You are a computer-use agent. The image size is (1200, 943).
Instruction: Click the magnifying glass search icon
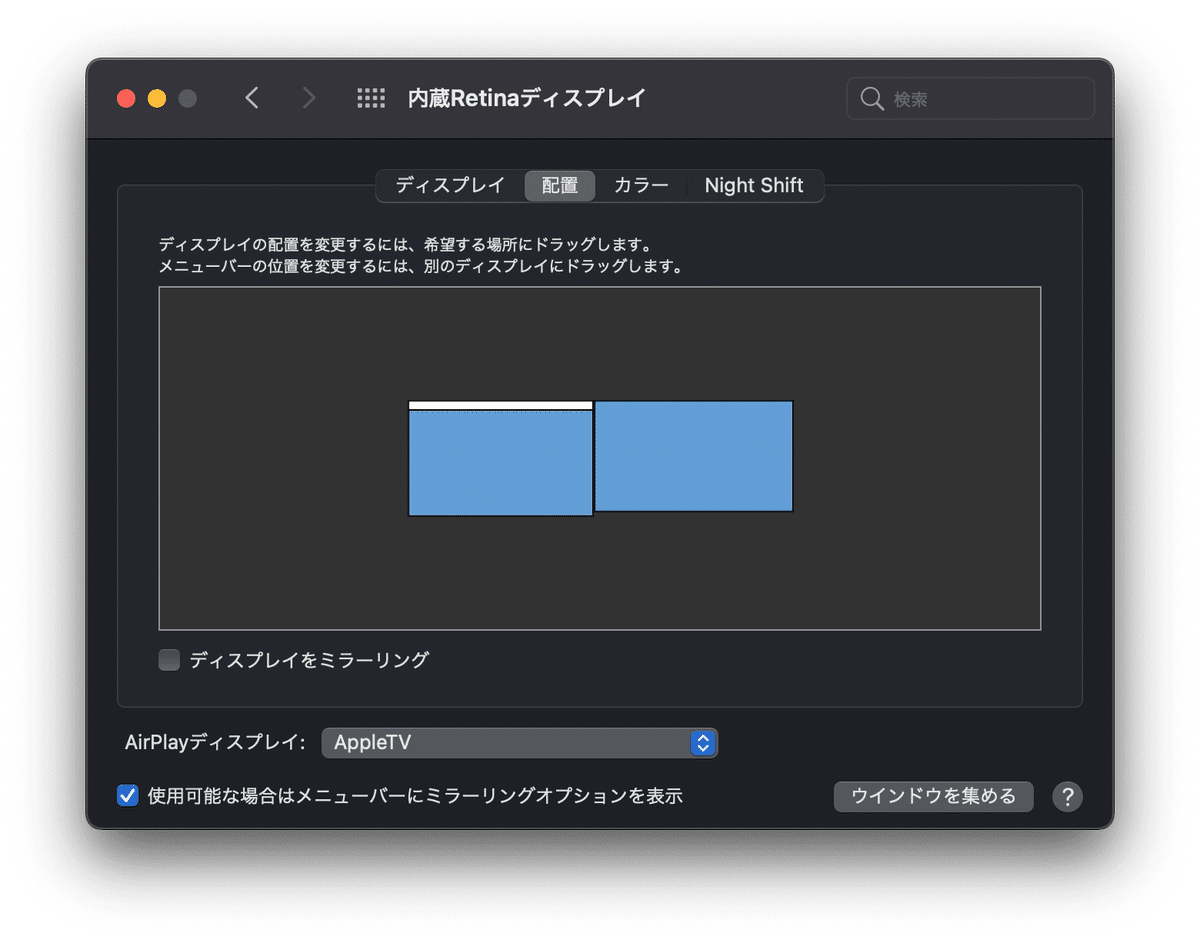(872, 98)
